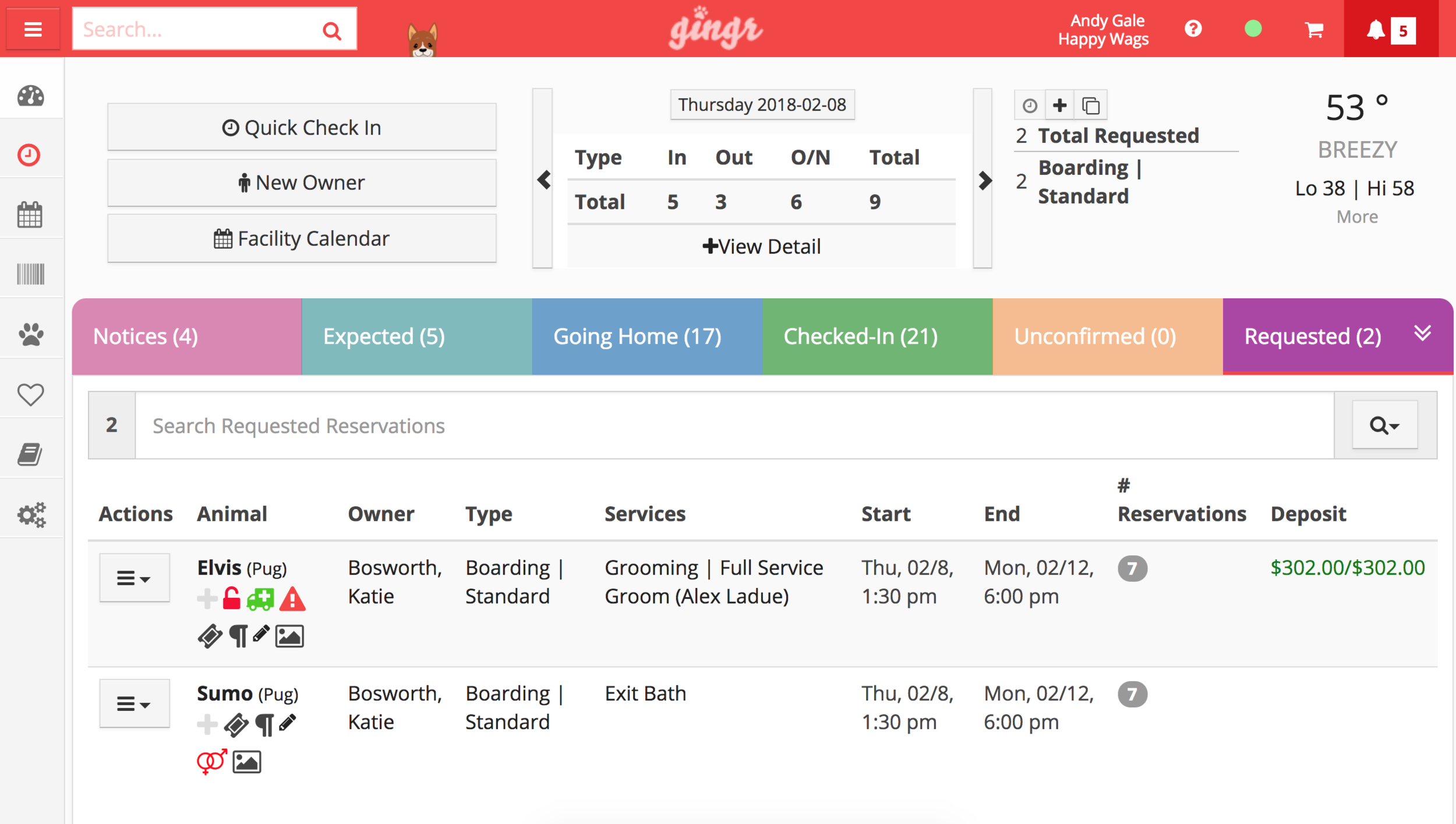The width and height of the screenshot is (1456, 824).
Task: Click the red warning triangle for Elvis
Action: pos(292,599)
